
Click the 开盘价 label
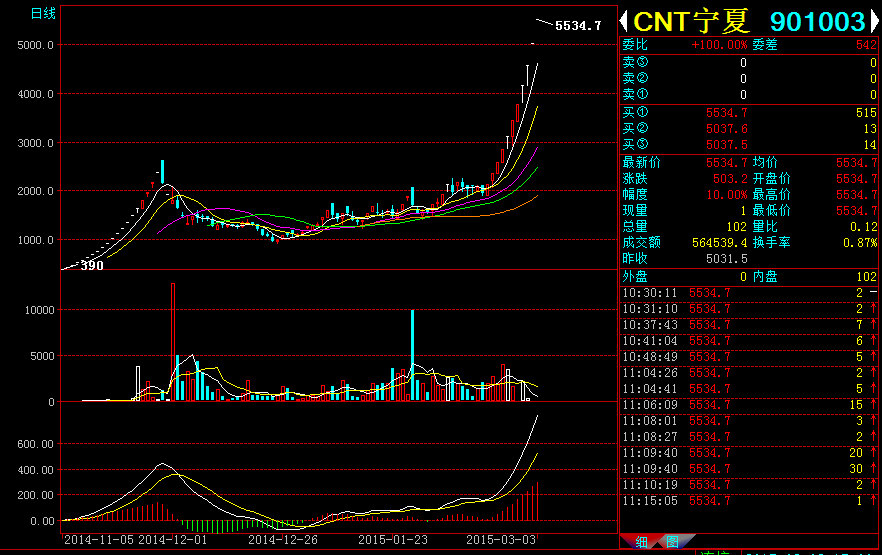771,178
